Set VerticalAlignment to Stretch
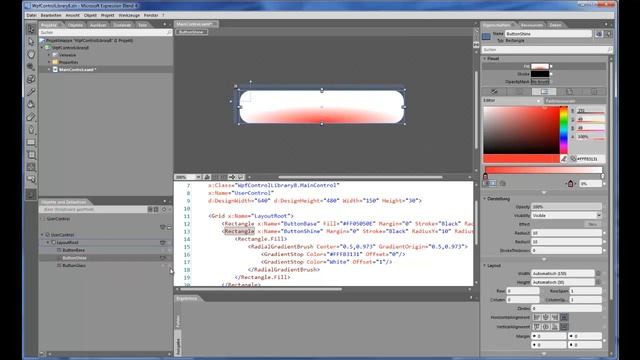Image resolution: width=640 pixels, height=360 pixels. click(564, 327)
